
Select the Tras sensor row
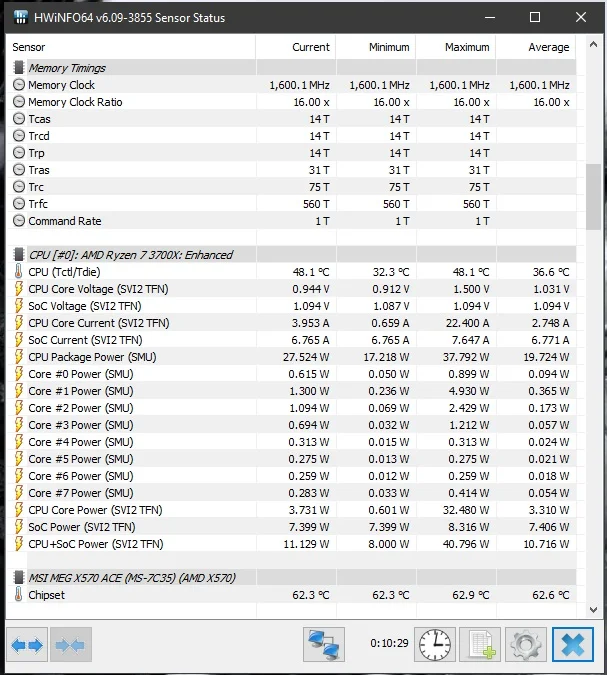(x=292, y=170)
